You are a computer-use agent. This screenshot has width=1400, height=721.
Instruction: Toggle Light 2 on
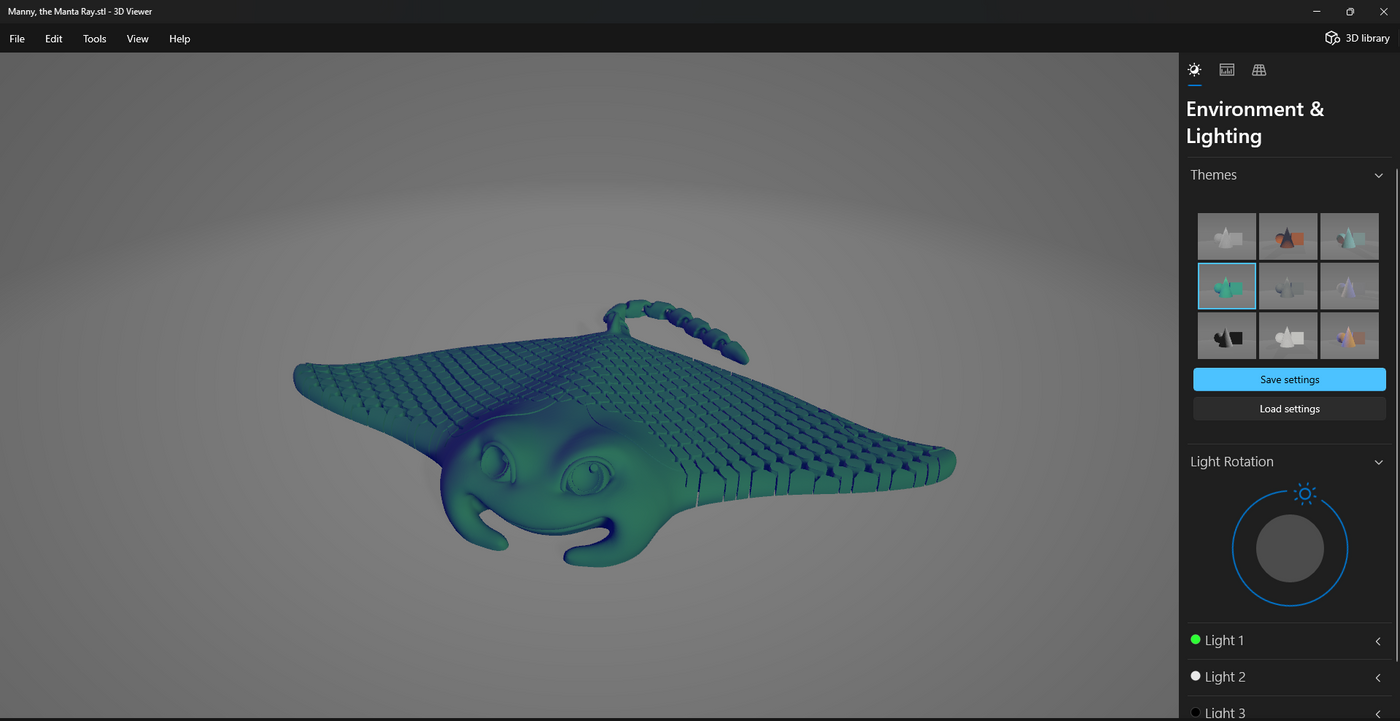click(x=1195, y=676)
